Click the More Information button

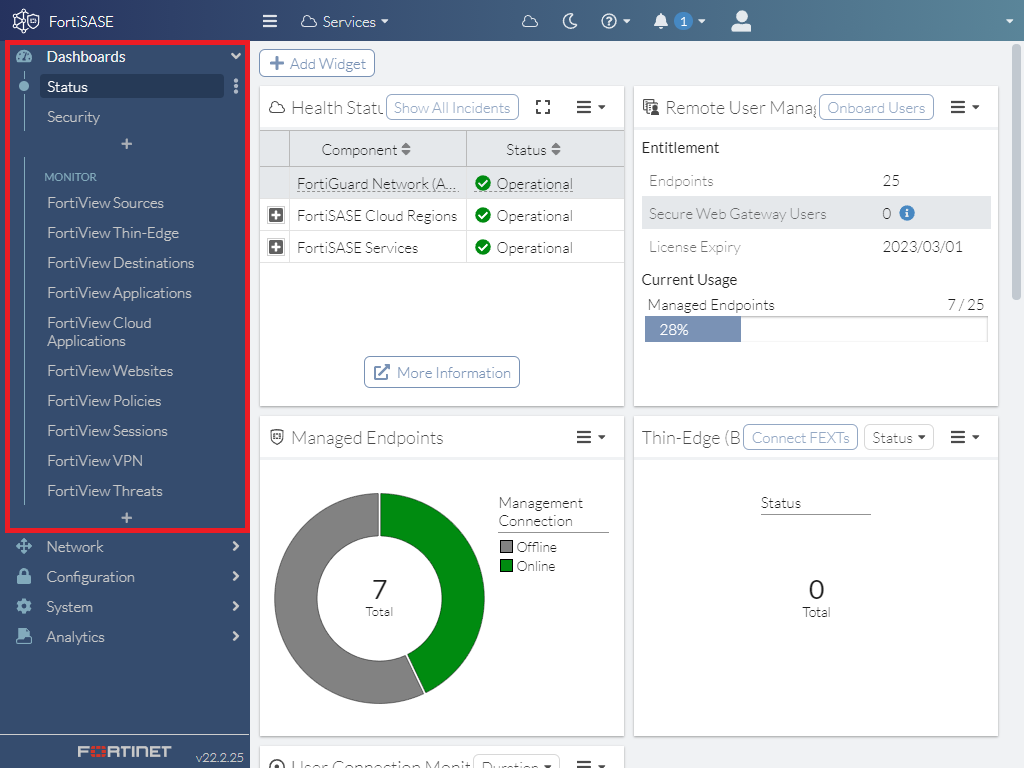442,372
